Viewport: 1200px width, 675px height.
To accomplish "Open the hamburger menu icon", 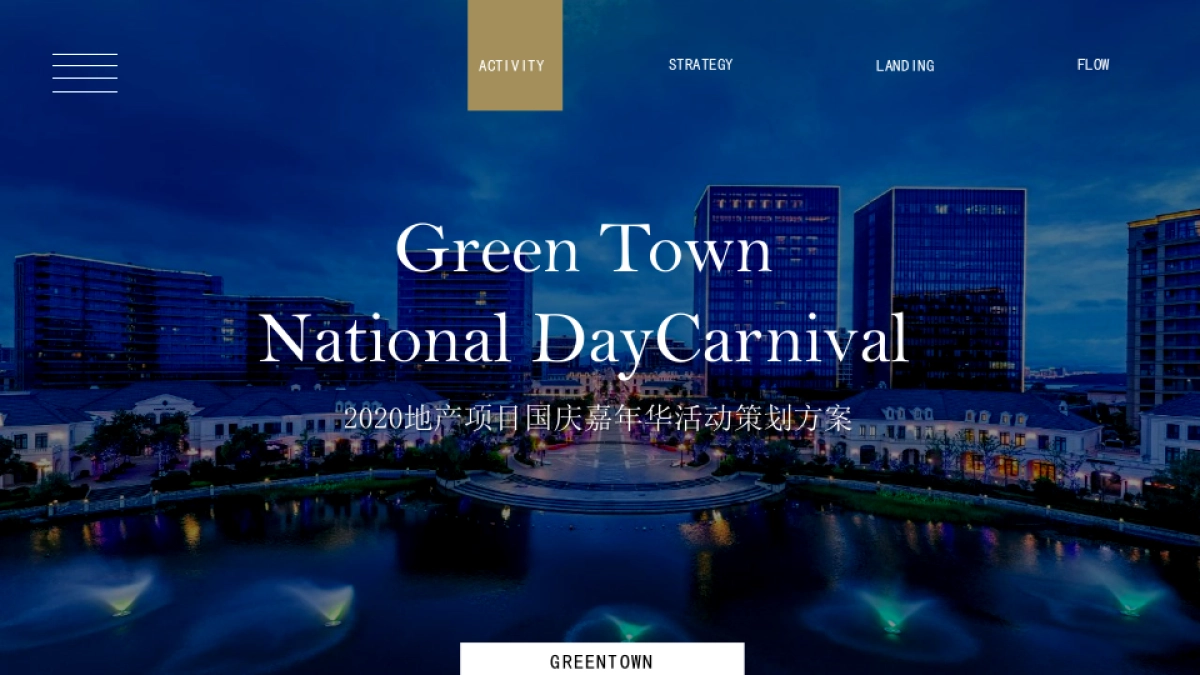I will click(85, 73).
